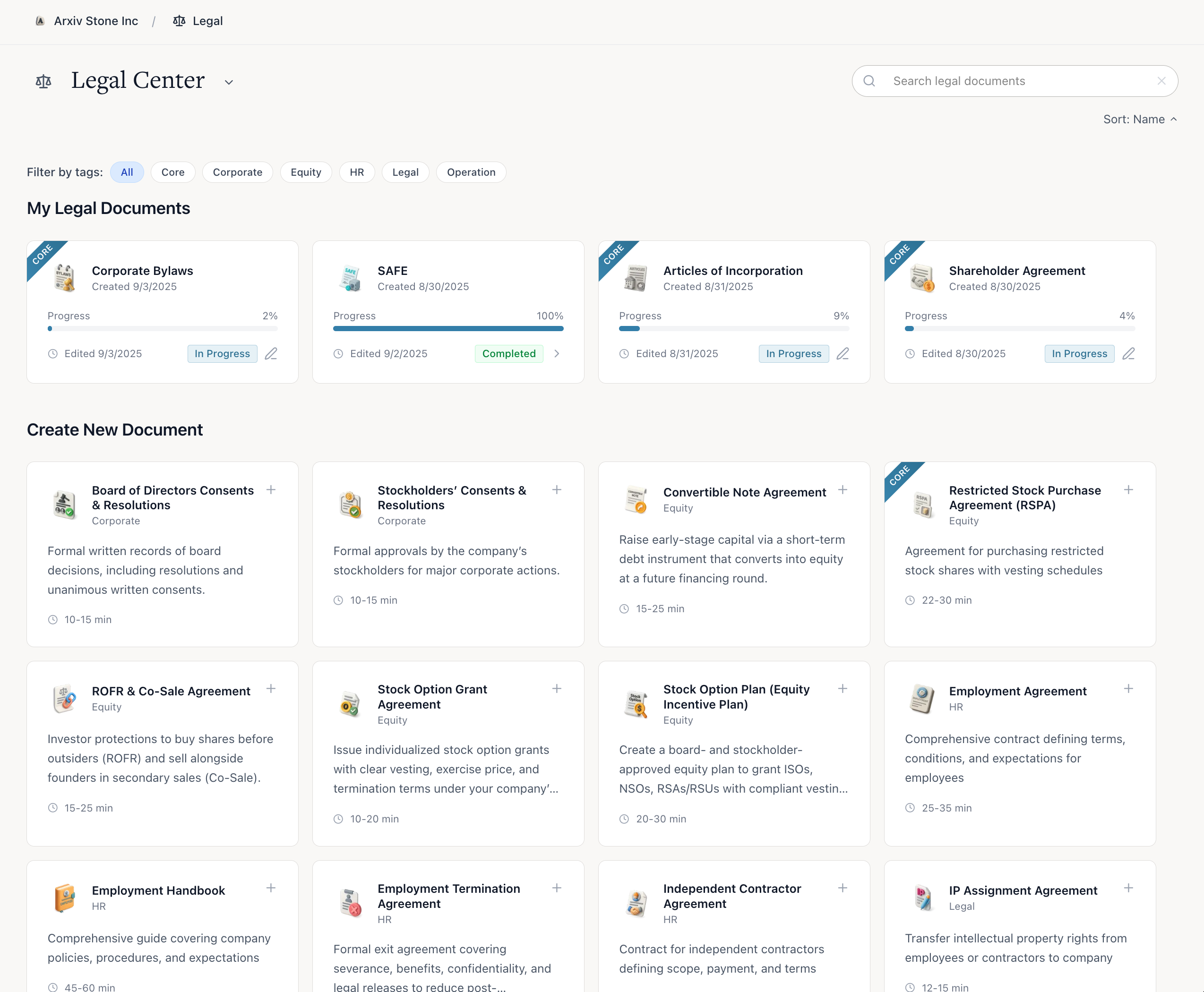1204x992 pixels.
Task: Click the clock icon on Employment Agreement card
Action: (910, 807)
